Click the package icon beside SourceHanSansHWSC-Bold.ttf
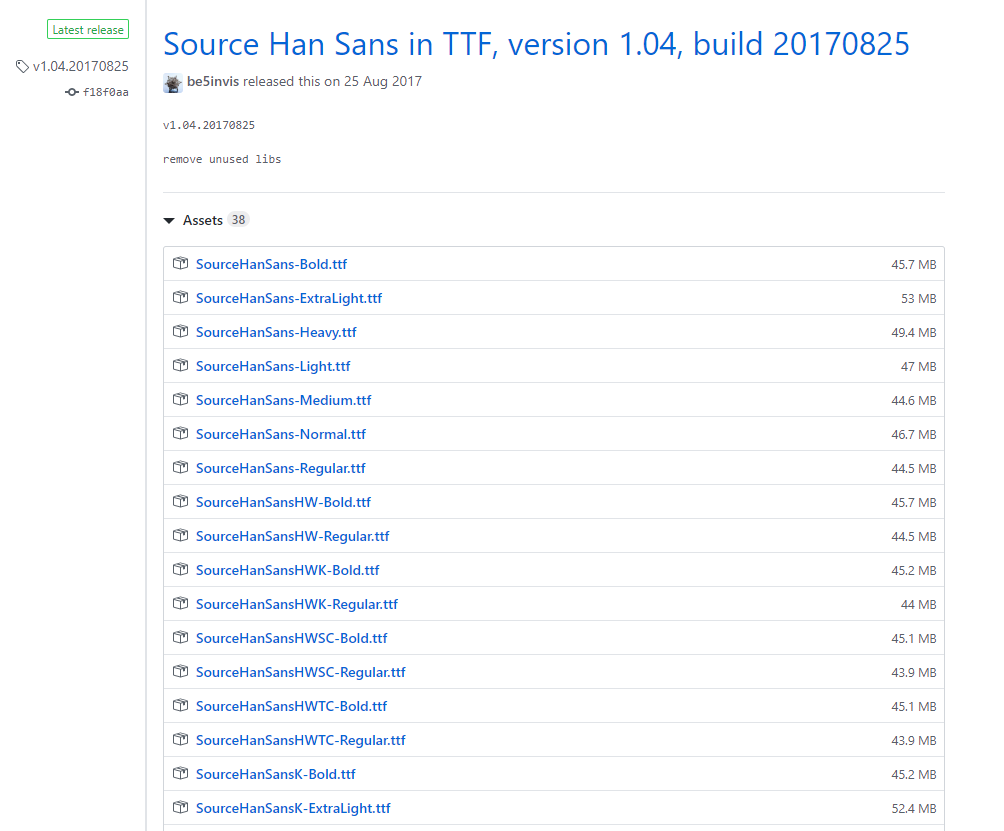Viewport: 1004px width, 831px height. coord(181,636)
